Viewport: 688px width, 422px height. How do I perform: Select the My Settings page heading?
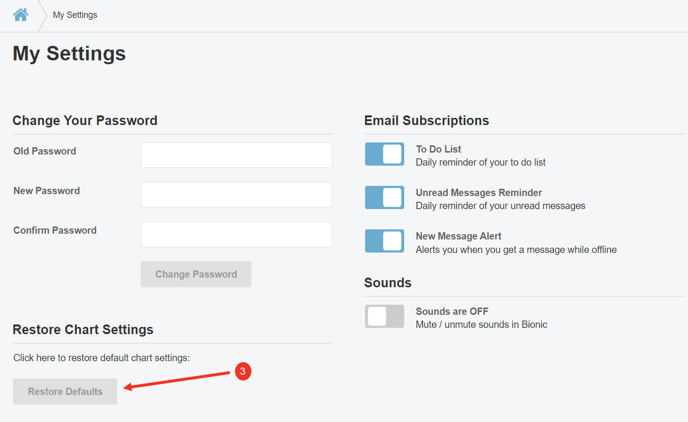click(69, 54)
